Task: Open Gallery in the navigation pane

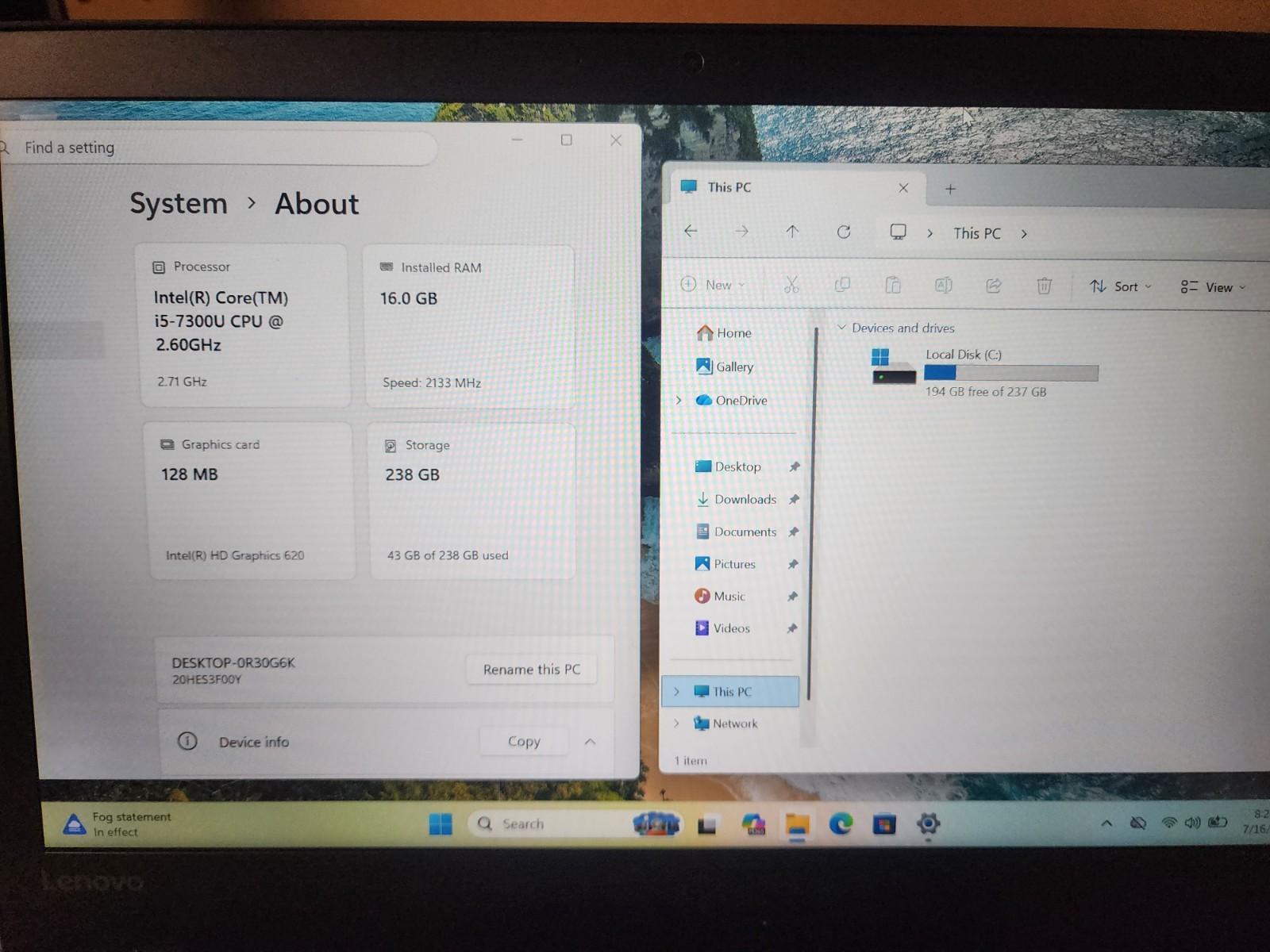Action: click(725, 367)
